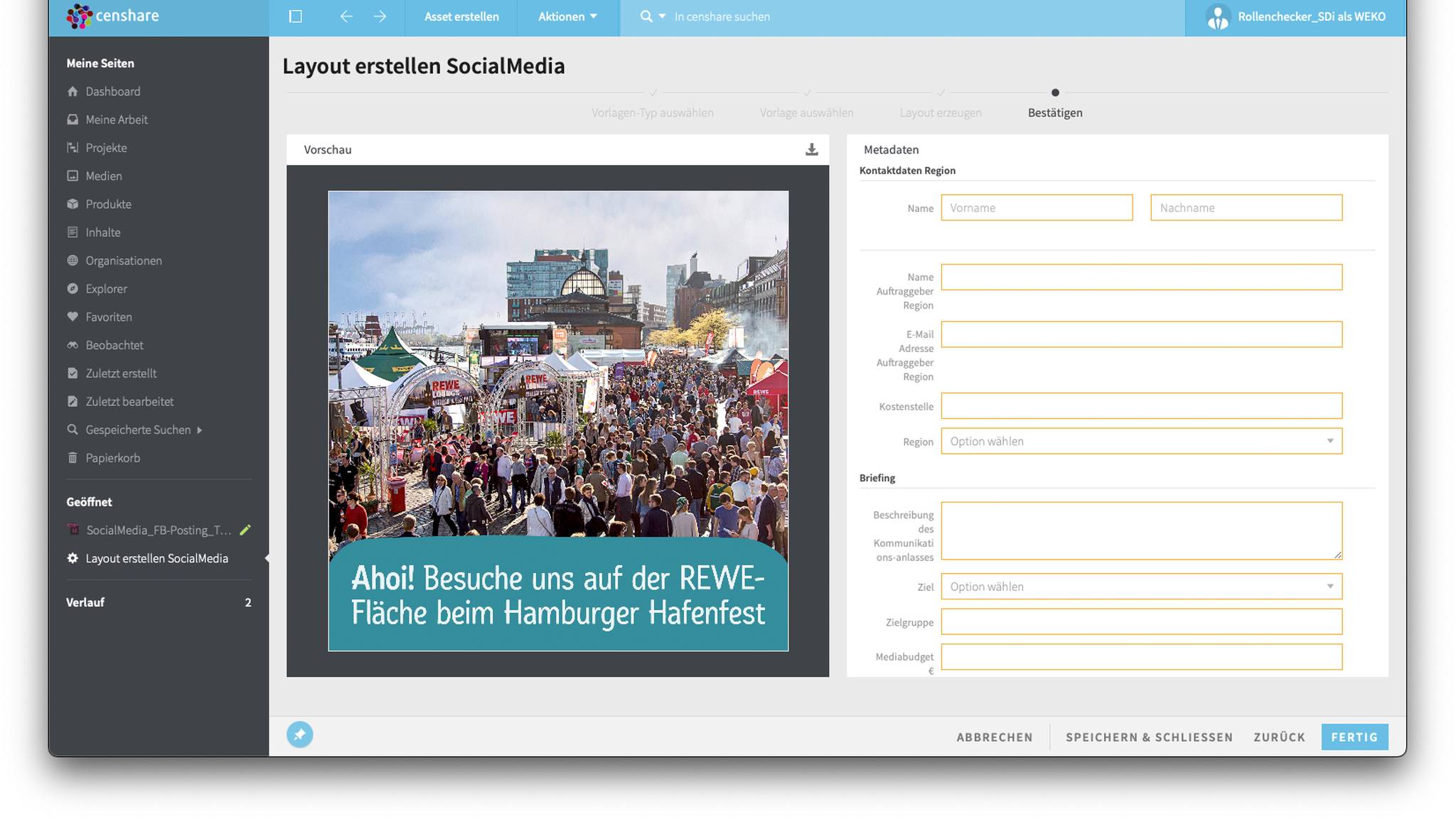The image size is (1456, 822).
Task: Click the Kostenstelle input field
Action: [1142, 406]
